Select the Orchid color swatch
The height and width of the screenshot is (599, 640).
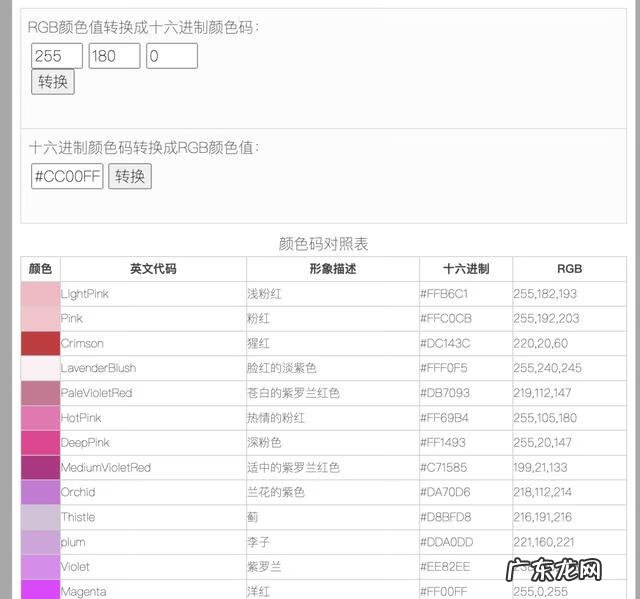coord(40,493)
